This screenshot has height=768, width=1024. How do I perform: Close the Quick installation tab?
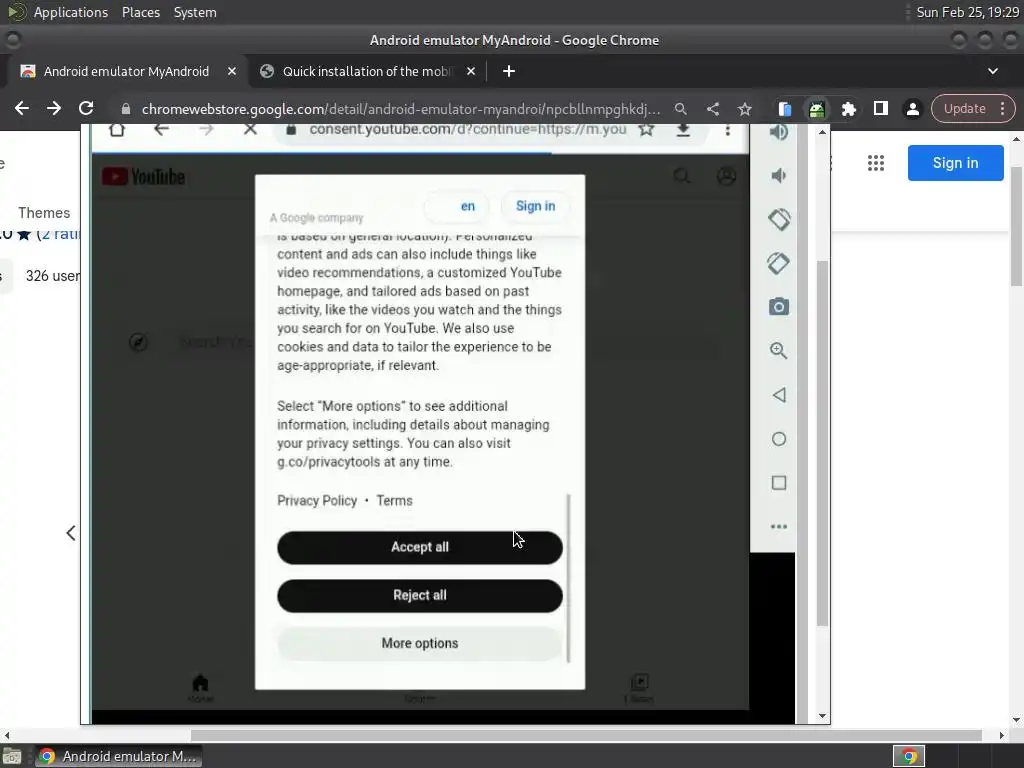[471, 71]
